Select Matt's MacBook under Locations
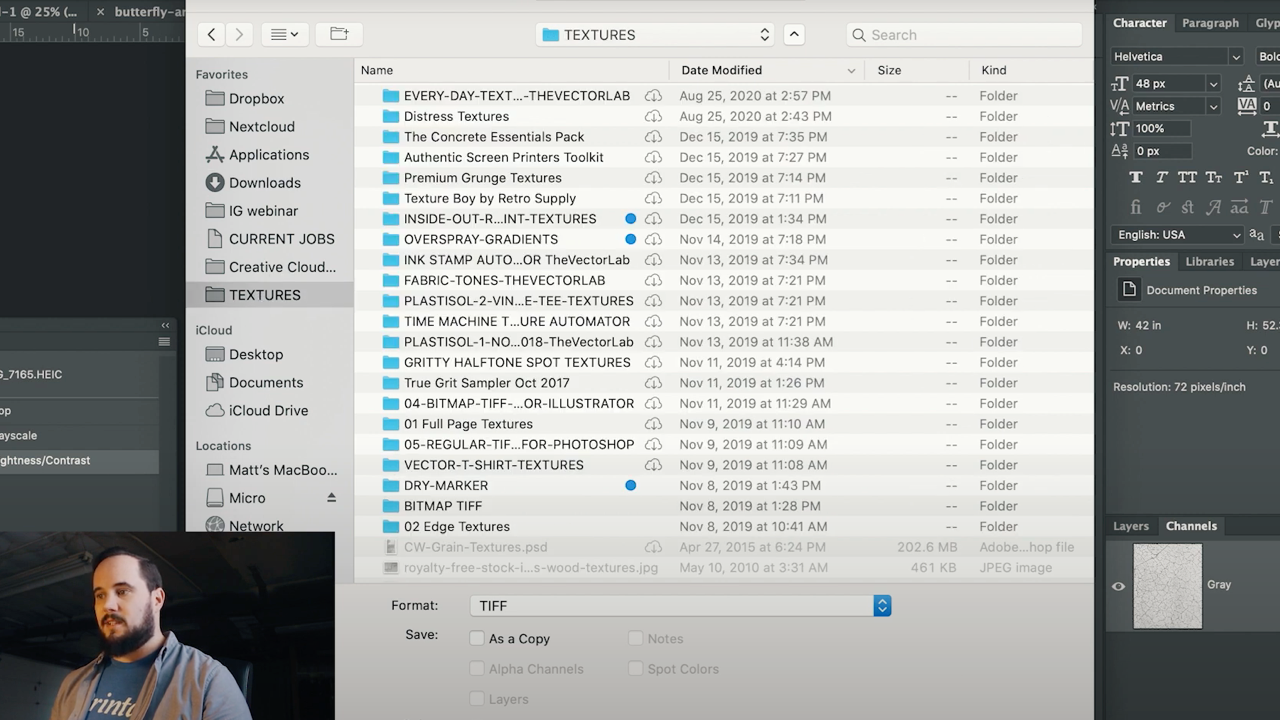This screenshot has height=720, width=1280. click(x=283, y=469)
